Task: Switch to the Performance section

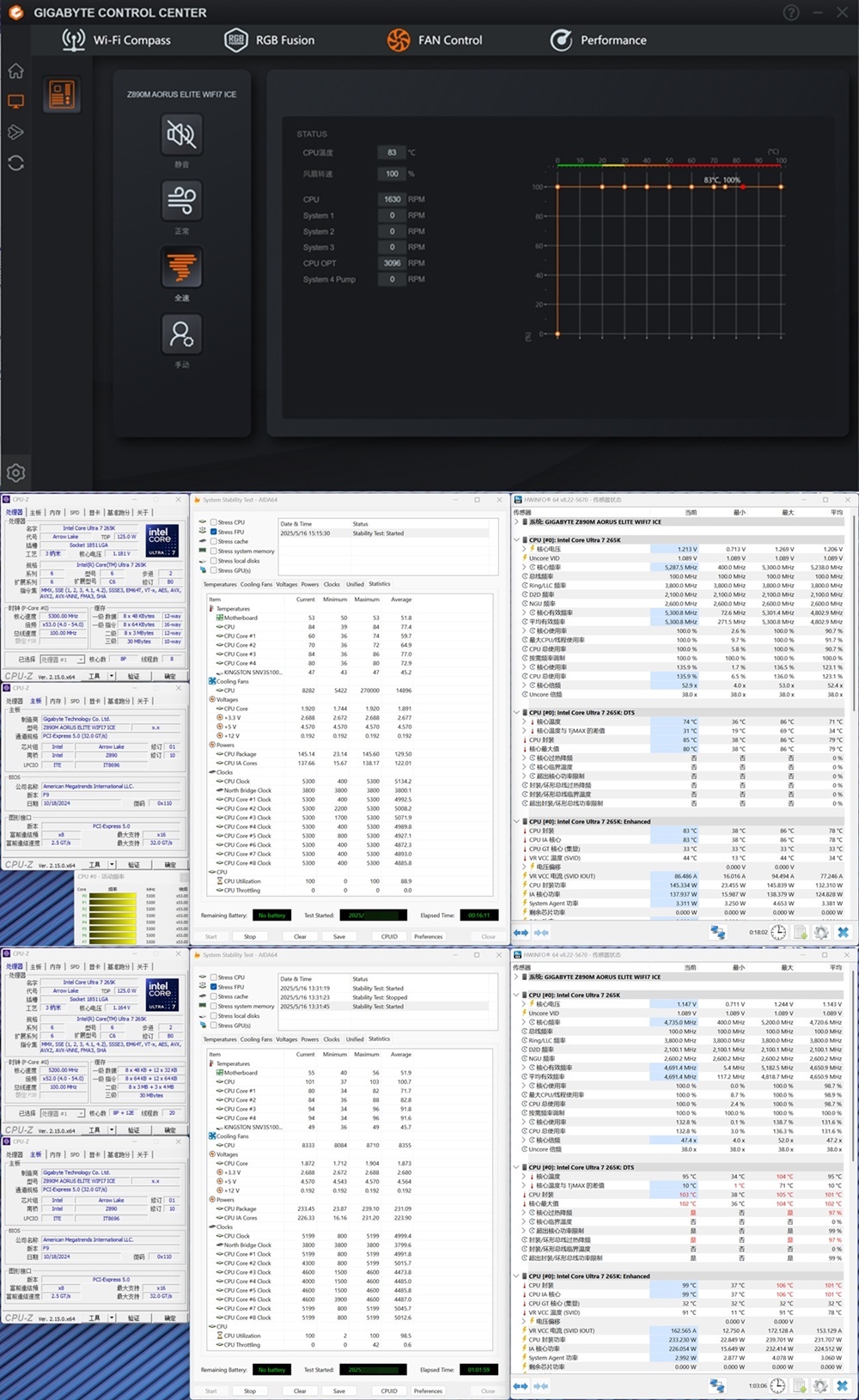Action: point(599,40)
